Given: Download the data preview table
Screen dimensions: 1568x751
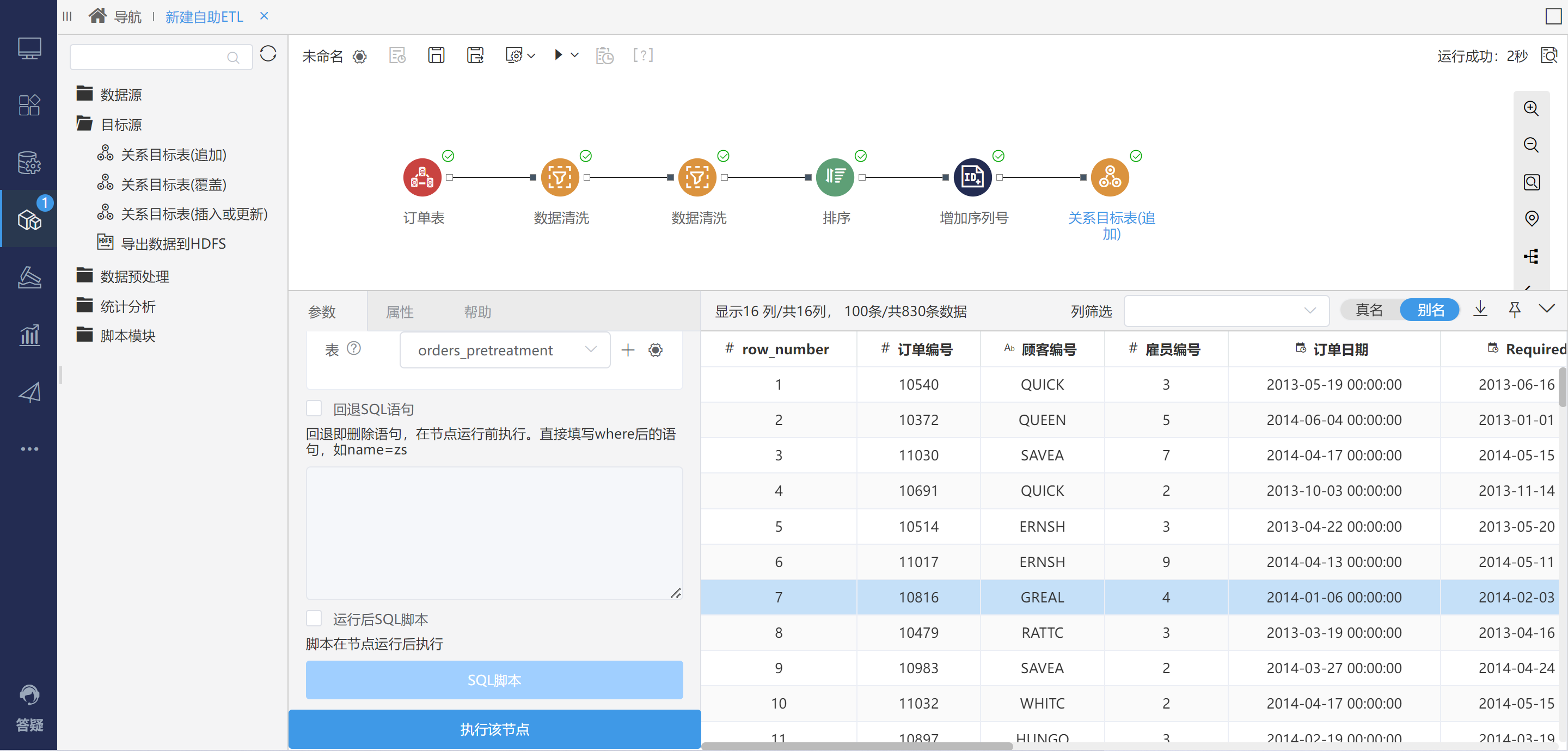Looking at the screenshot, I should 1480,309.
